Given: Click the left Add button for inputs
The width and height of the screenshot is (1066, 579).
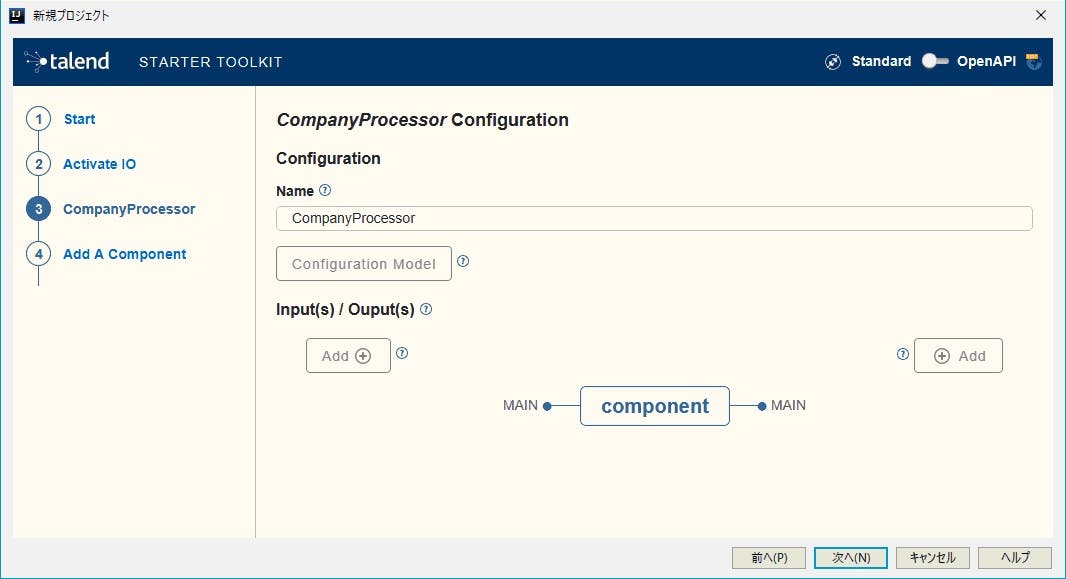Looking at the screenshot, I should pyautogui.click(x=347, y=354).
